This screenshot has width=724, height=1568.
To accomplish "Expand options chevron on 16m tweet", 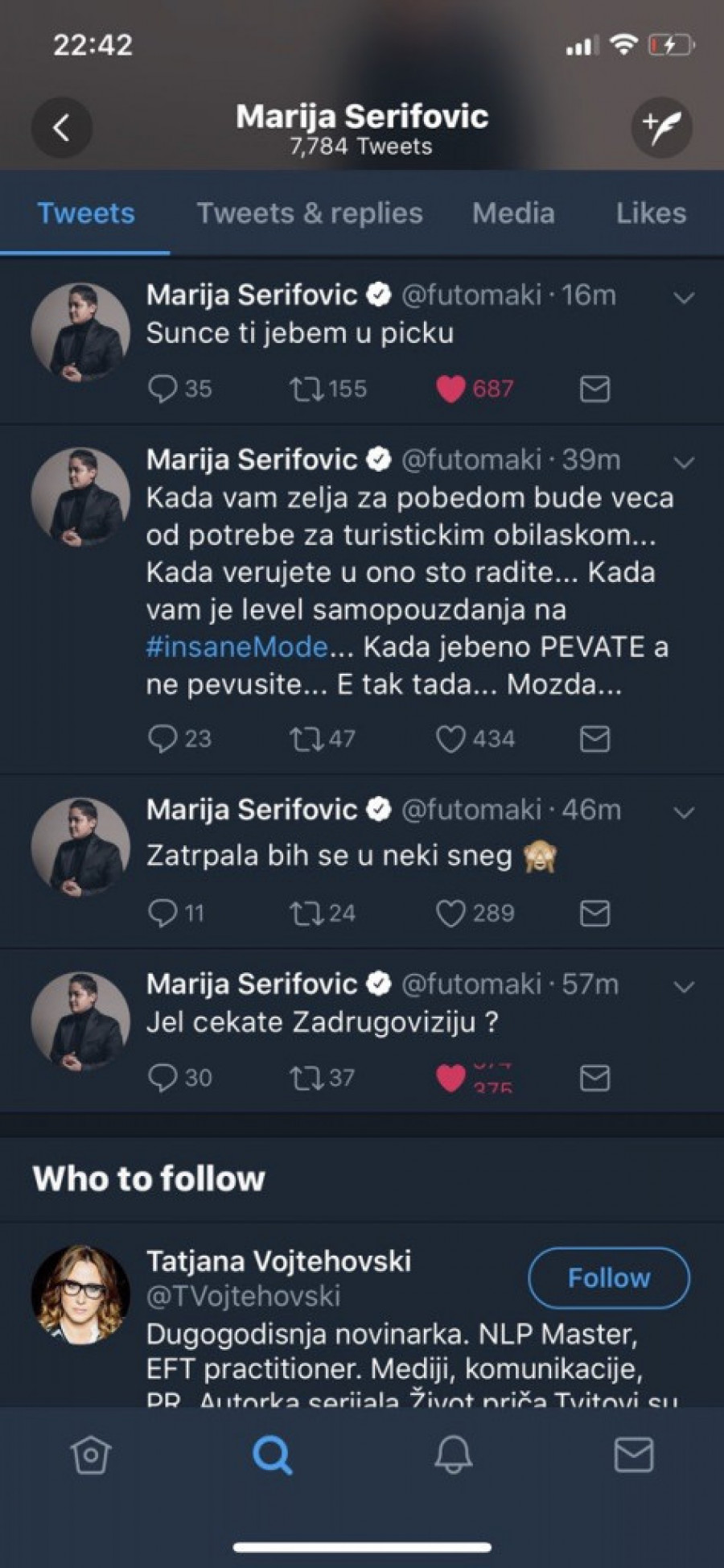I will 683,298.
